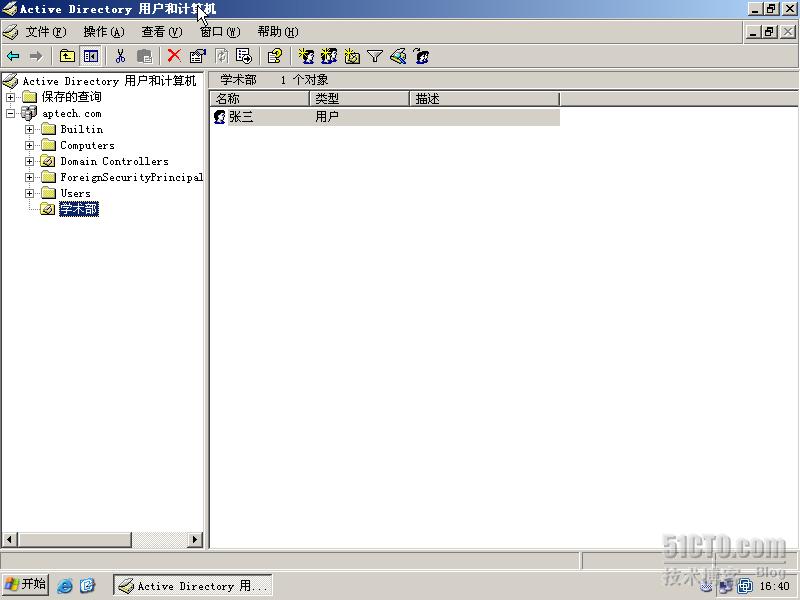Toggle the console tree pane button
Viewport: 800px width, 600px height.
pyautogui.click(x=91, y=56)
